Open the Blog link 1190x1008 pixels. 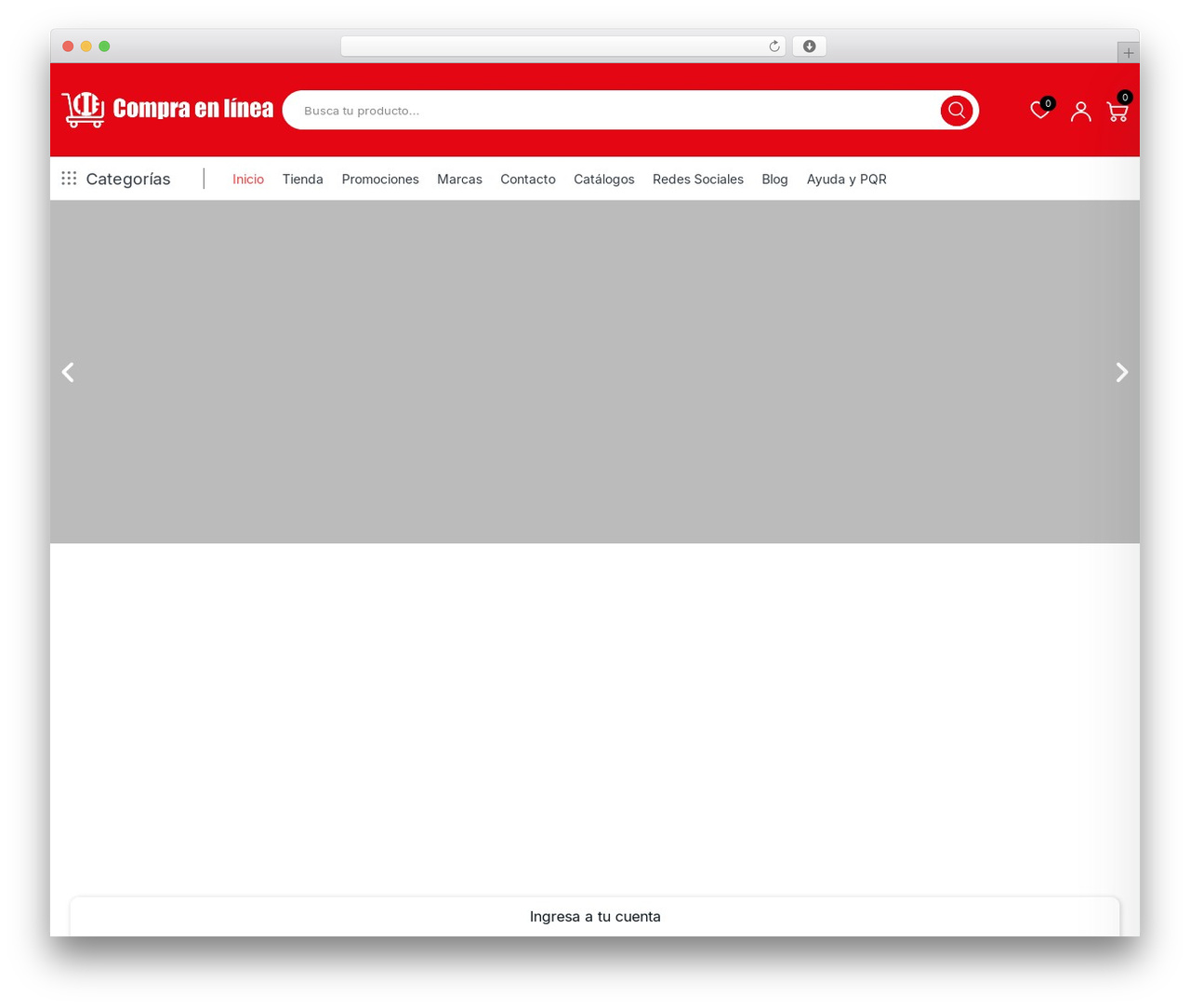pos(774,179)
